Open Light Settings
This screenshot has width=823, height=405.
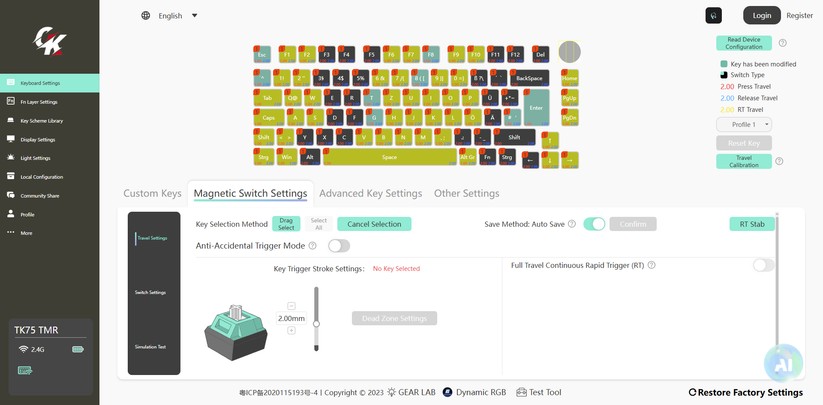tap(49, 158)
